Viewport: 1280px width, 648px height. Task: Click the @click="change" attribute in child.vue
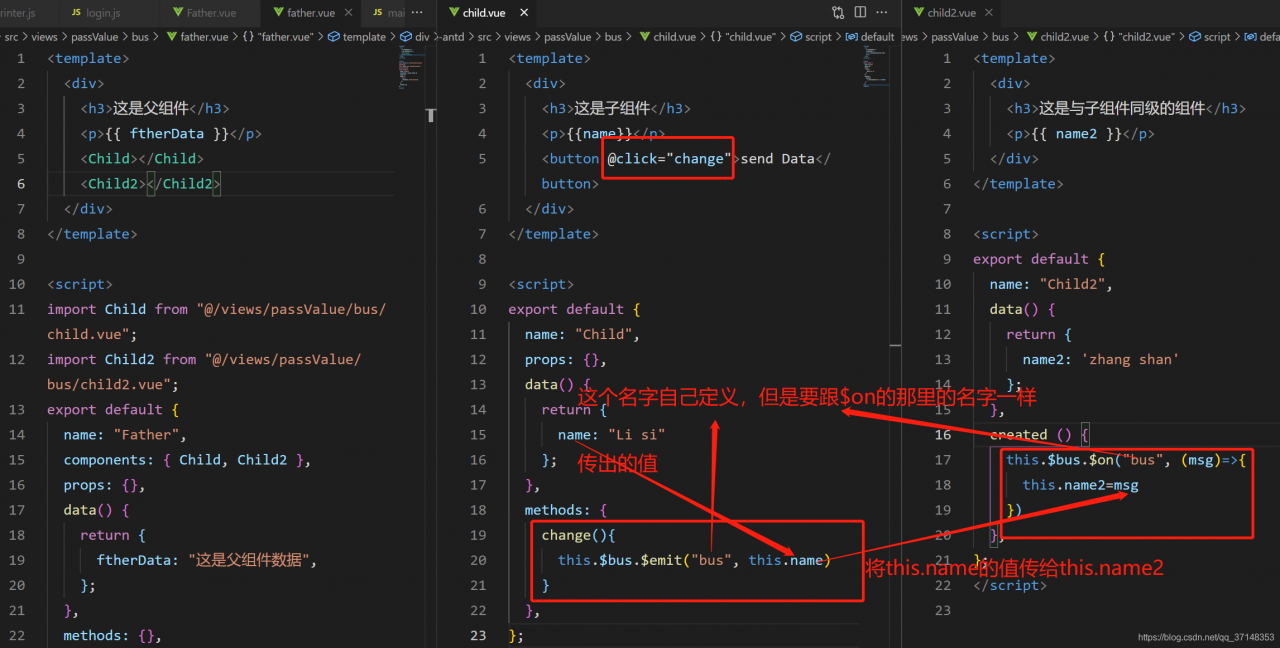click(668, 158)
